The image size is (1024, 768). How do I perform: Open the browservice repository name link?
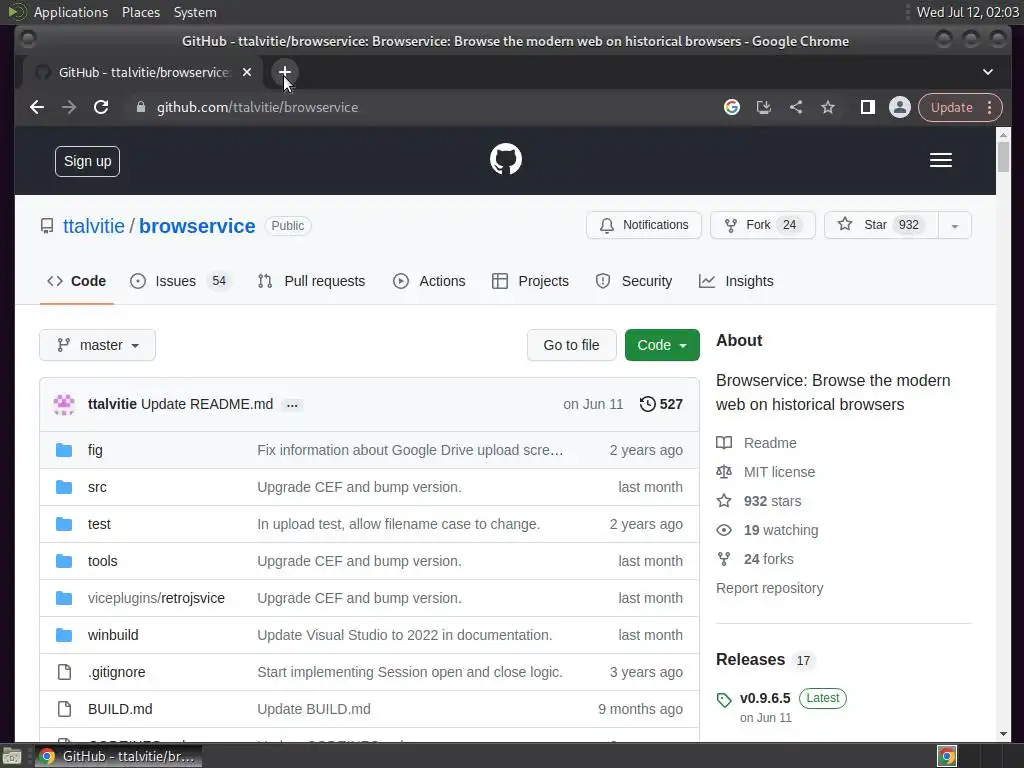(x=197, y=226)
